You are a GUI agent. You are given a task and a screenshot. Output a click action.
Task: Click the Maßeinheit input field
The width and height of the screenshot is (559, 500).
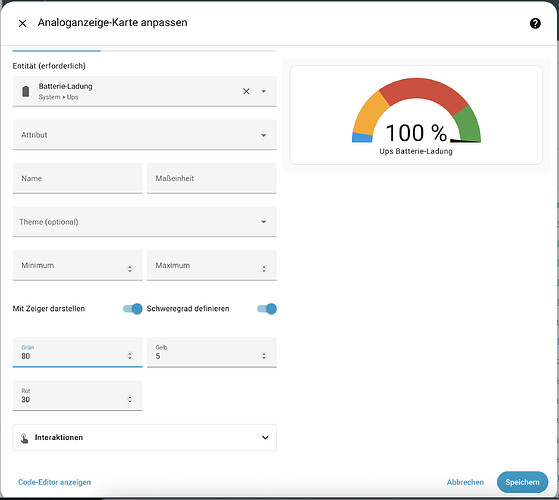(x=212, y=179)
